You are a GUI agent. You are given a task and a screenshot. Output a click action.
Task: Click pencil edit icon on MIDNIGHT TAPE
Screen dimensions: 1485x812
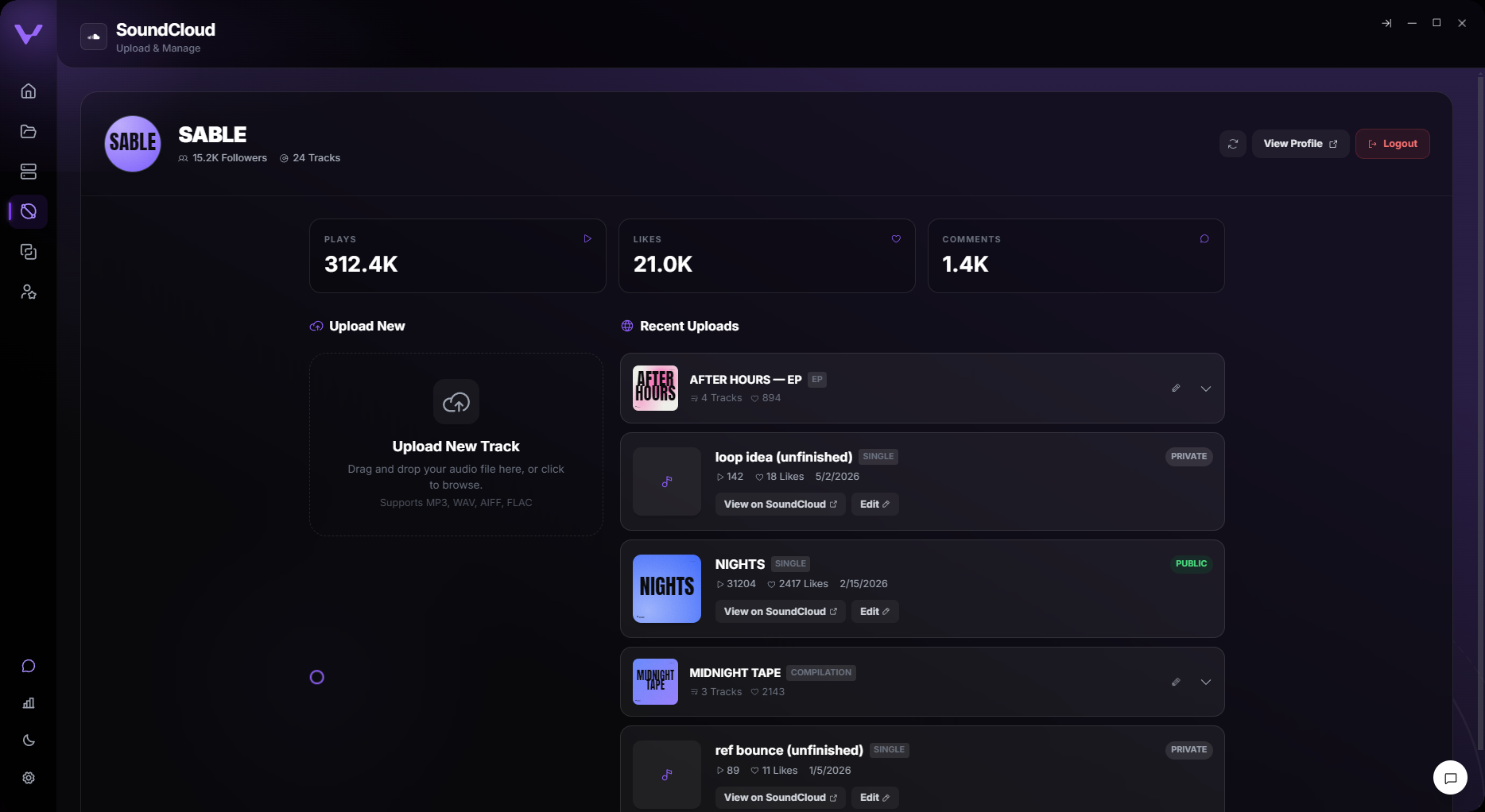pos(1176,682)
